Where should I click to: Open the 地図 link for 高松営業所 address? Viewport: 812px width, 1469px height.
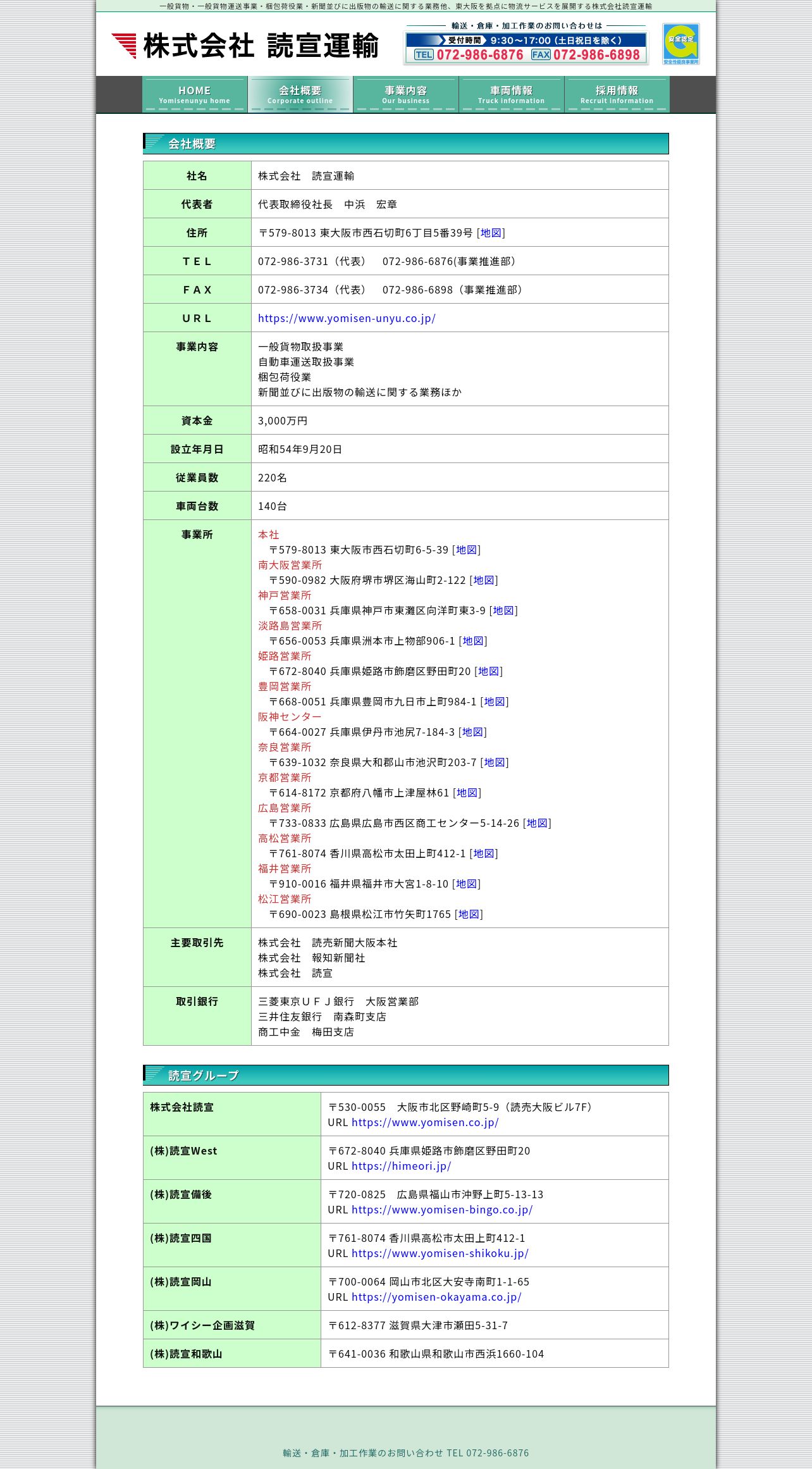(x=484, y=853)
